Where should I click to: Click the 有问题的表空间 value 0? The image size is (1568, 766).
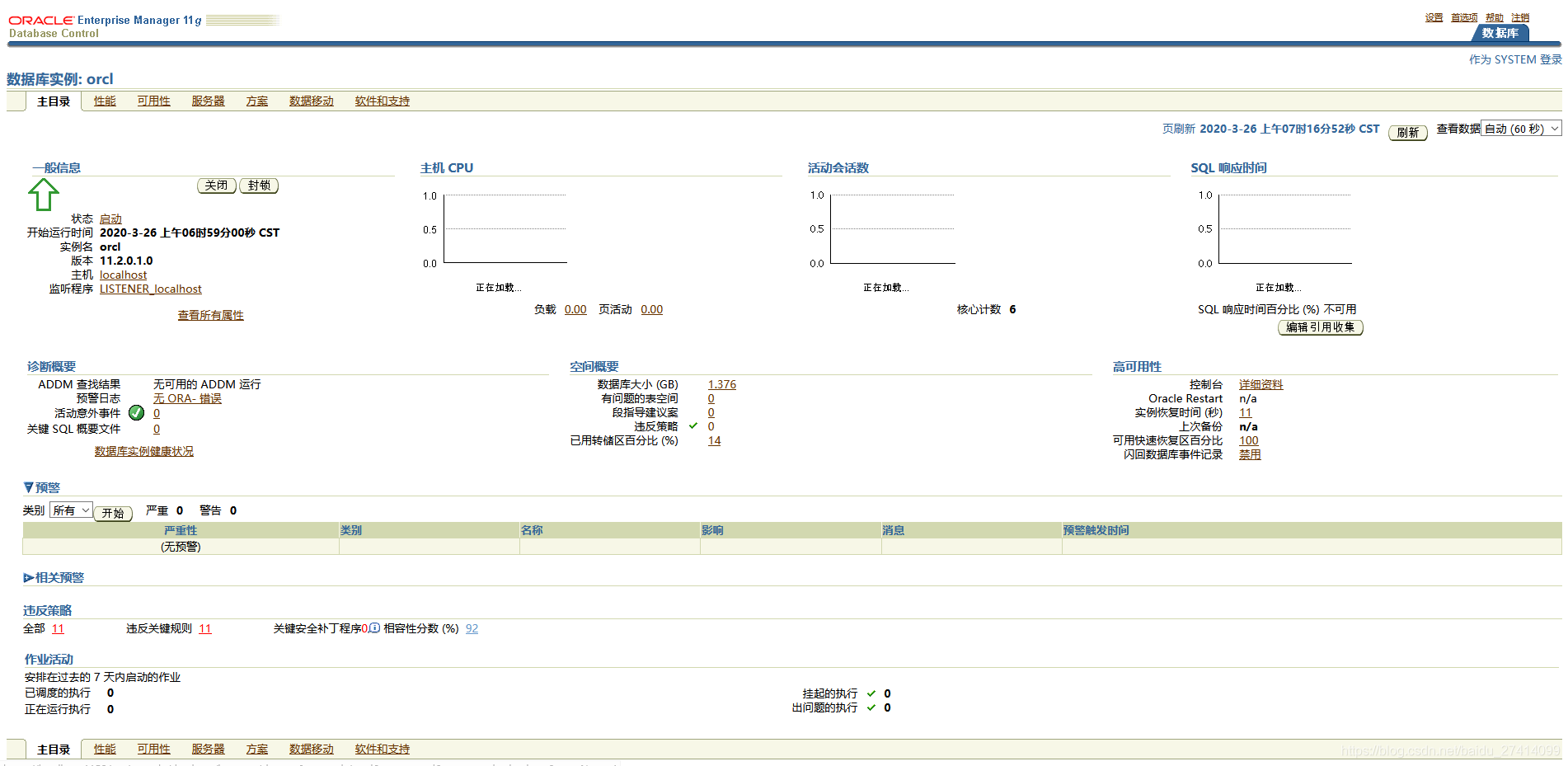[x=711, y=398]
